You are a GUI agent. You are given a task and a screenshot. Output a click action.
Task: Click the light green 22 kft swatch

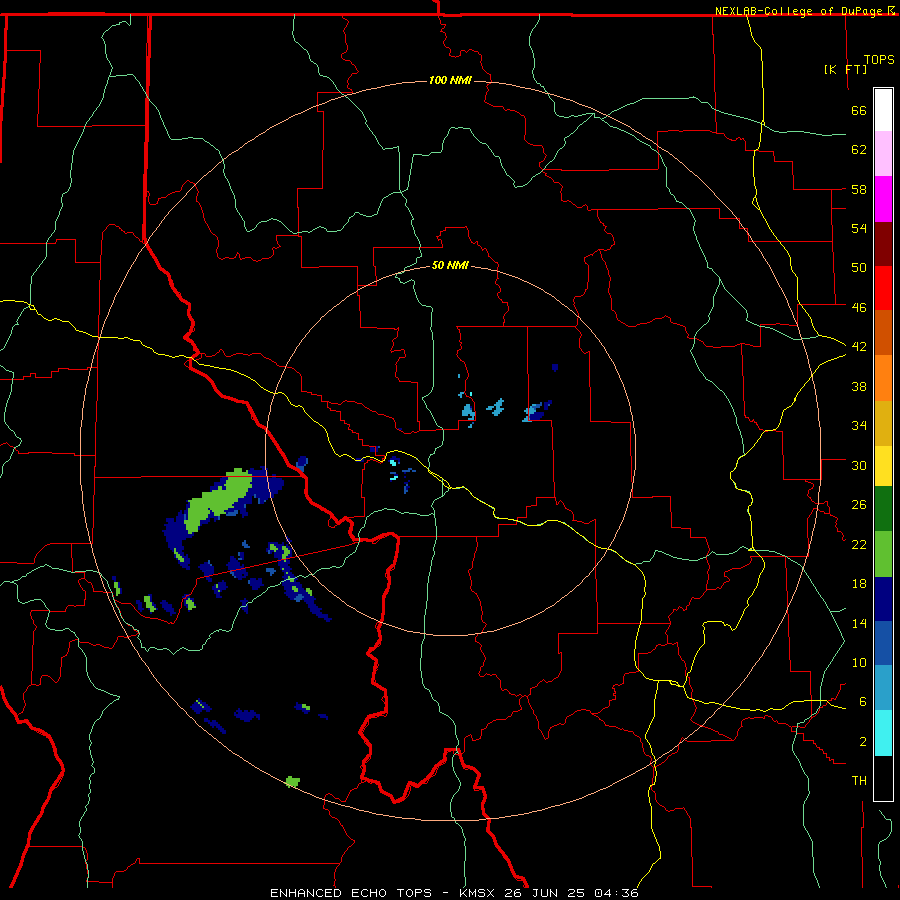[883, 554]
